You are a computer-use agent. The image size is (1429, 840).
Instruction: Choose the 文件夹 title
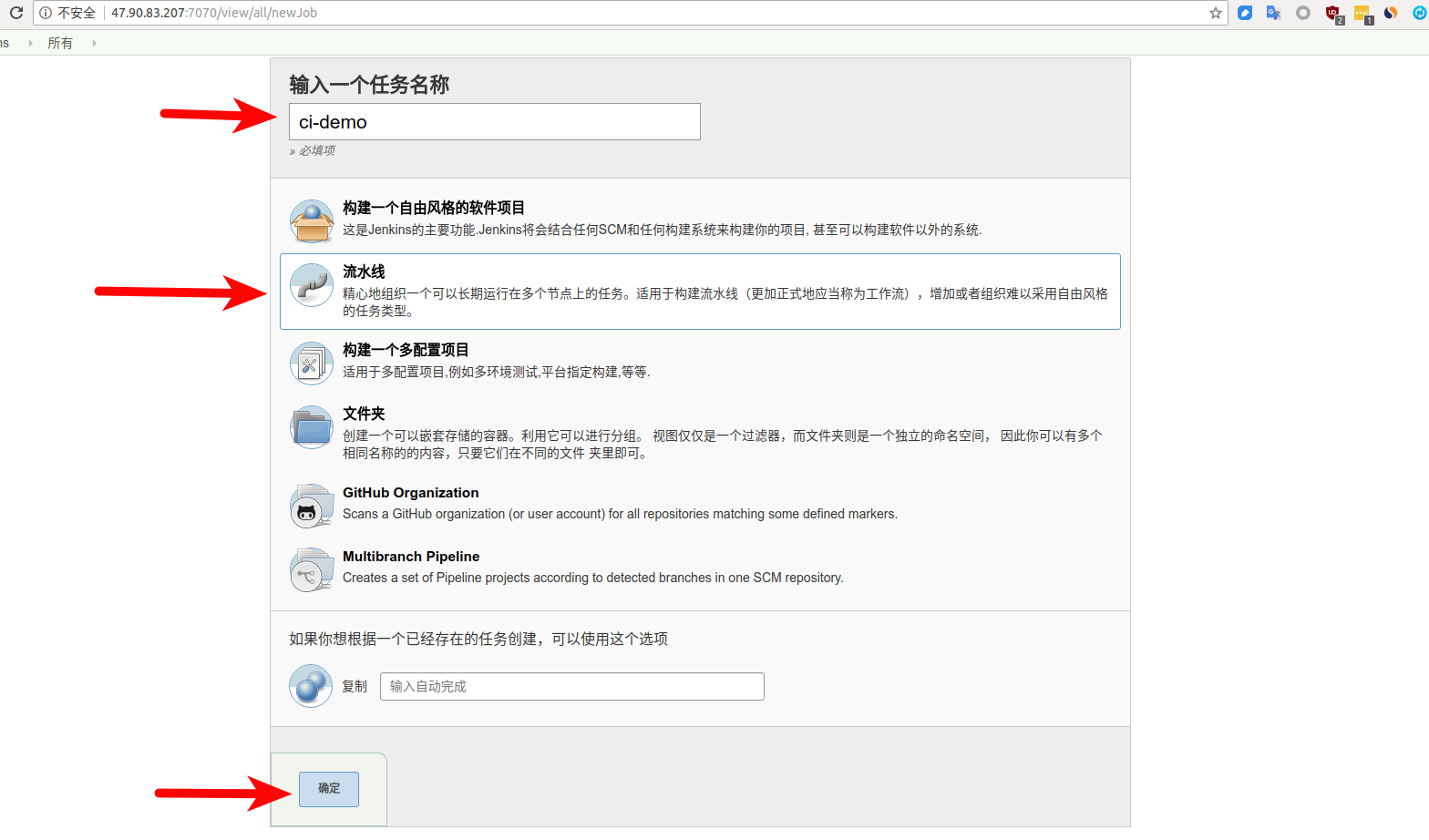(364, 414)
